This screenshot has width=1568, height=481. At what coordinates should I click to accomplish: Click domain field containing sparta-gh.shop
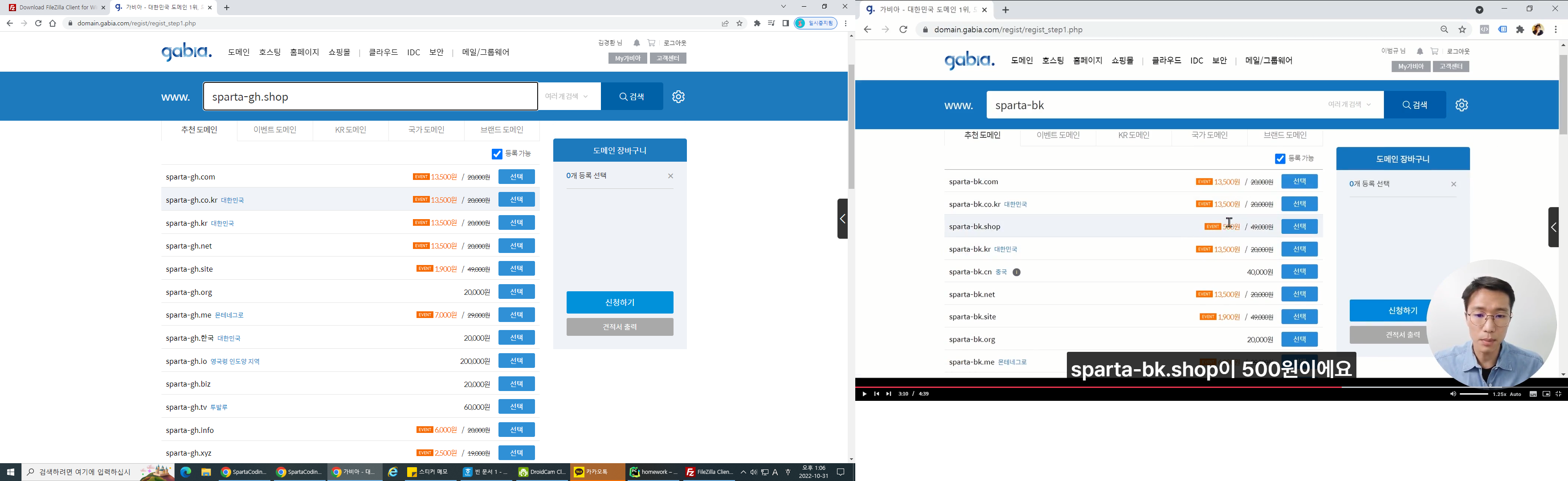point(370,97)
